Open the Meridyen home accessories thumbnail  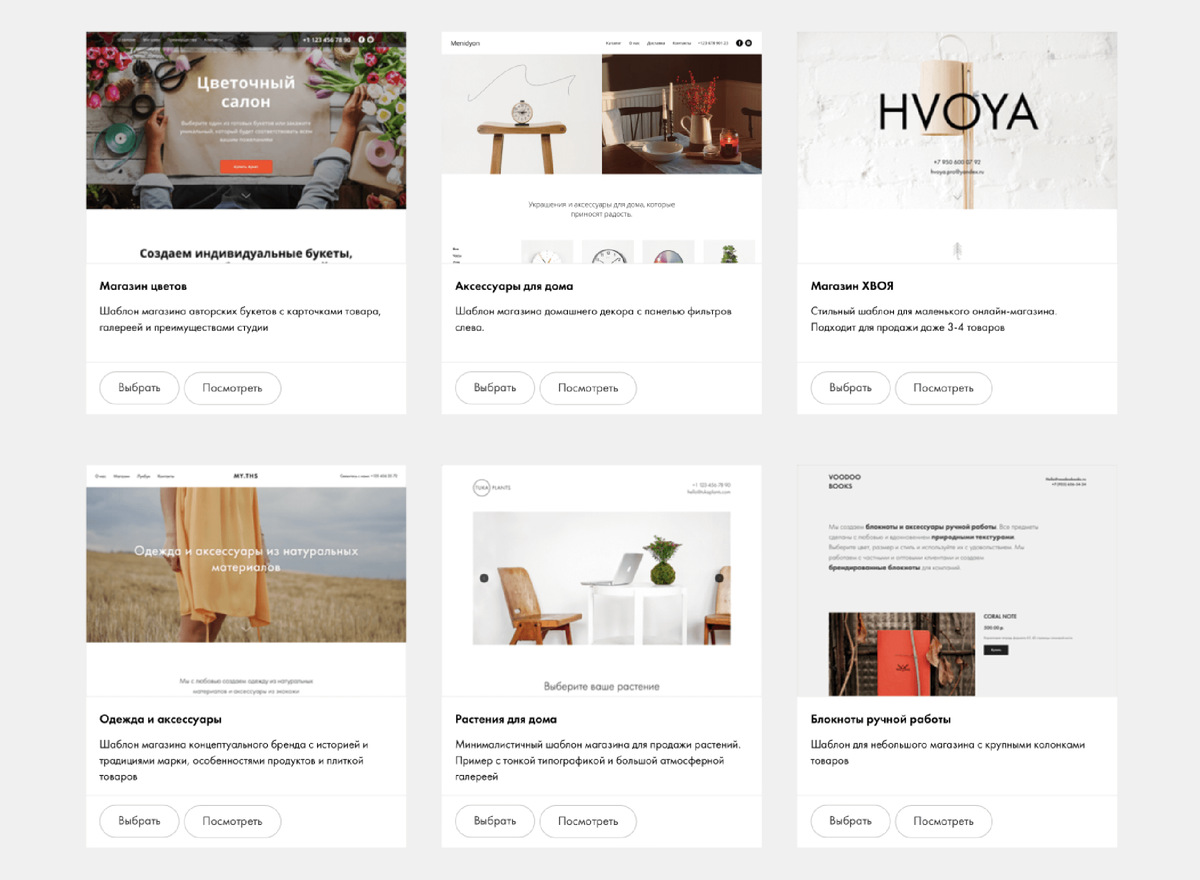click(601, 147)
